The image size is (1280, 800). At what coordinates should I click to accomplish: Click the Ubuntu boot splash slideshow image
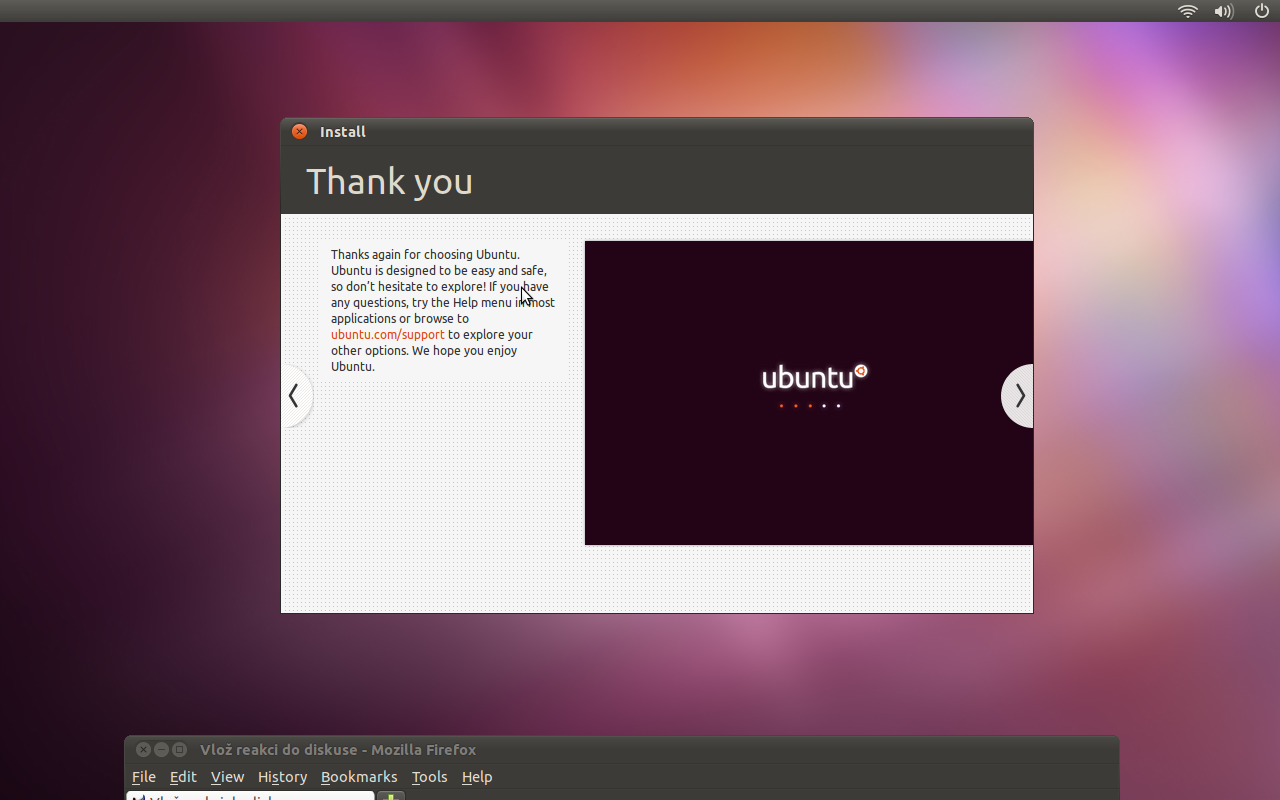point(808,393)
